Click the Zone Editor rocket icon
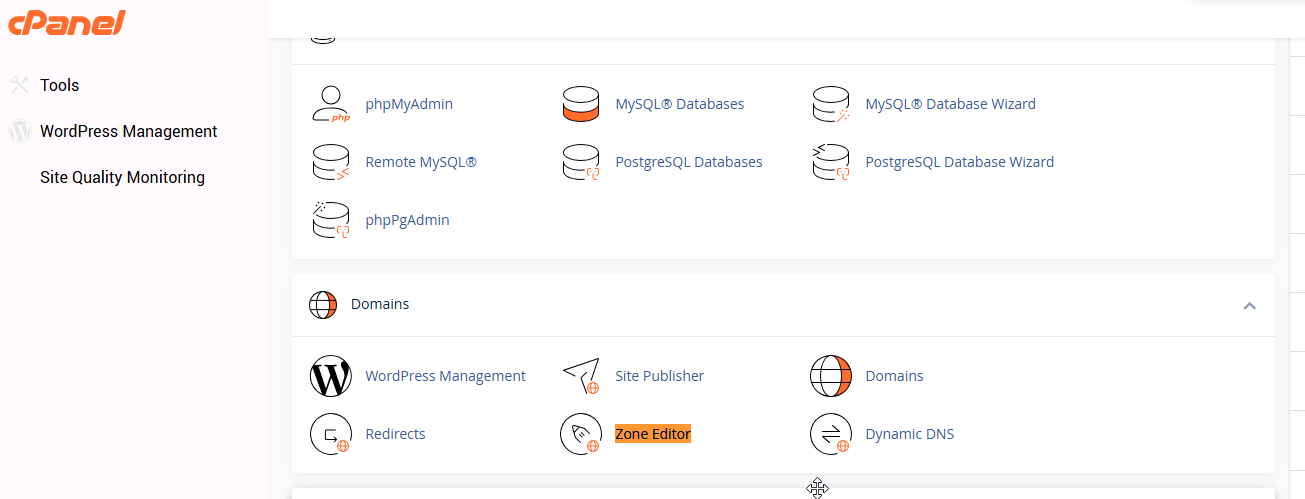 [x=581, y=434]
